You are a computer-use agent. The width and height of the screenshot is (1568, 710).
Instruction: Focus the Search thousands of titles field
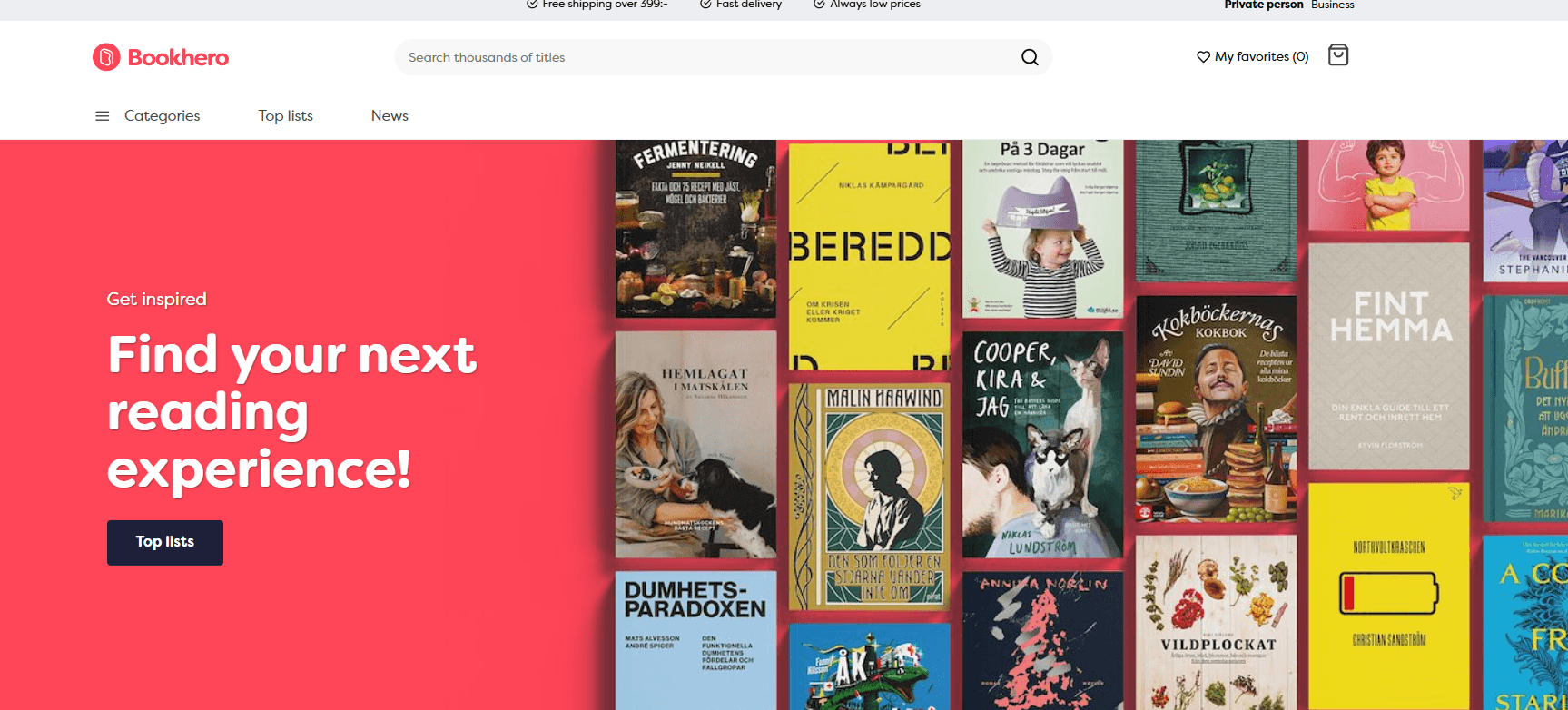point(708,57)
